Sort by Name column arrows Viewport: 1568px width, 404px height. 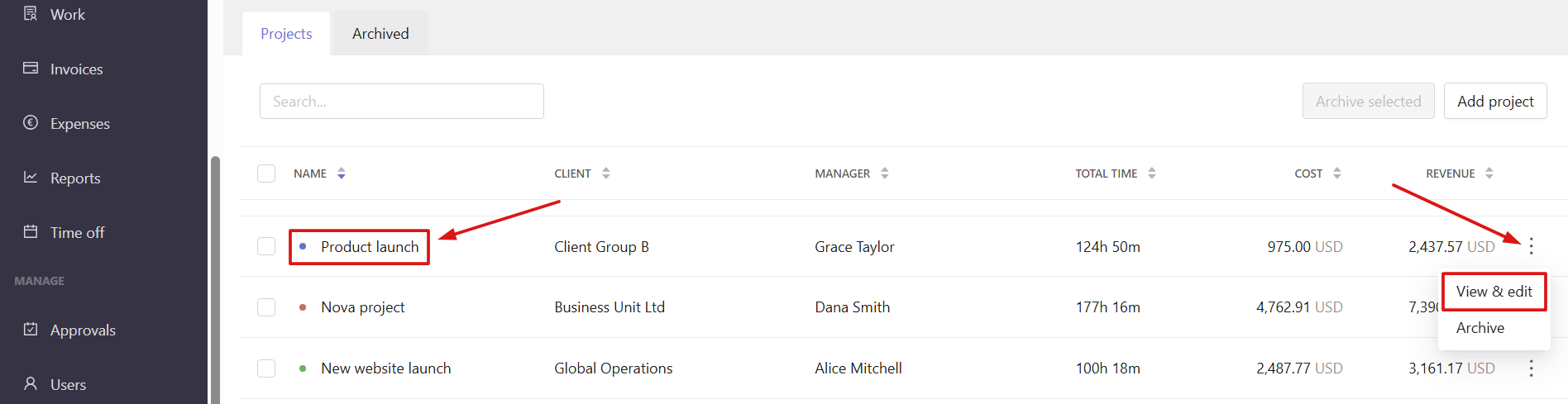click(x=342, y=173)
